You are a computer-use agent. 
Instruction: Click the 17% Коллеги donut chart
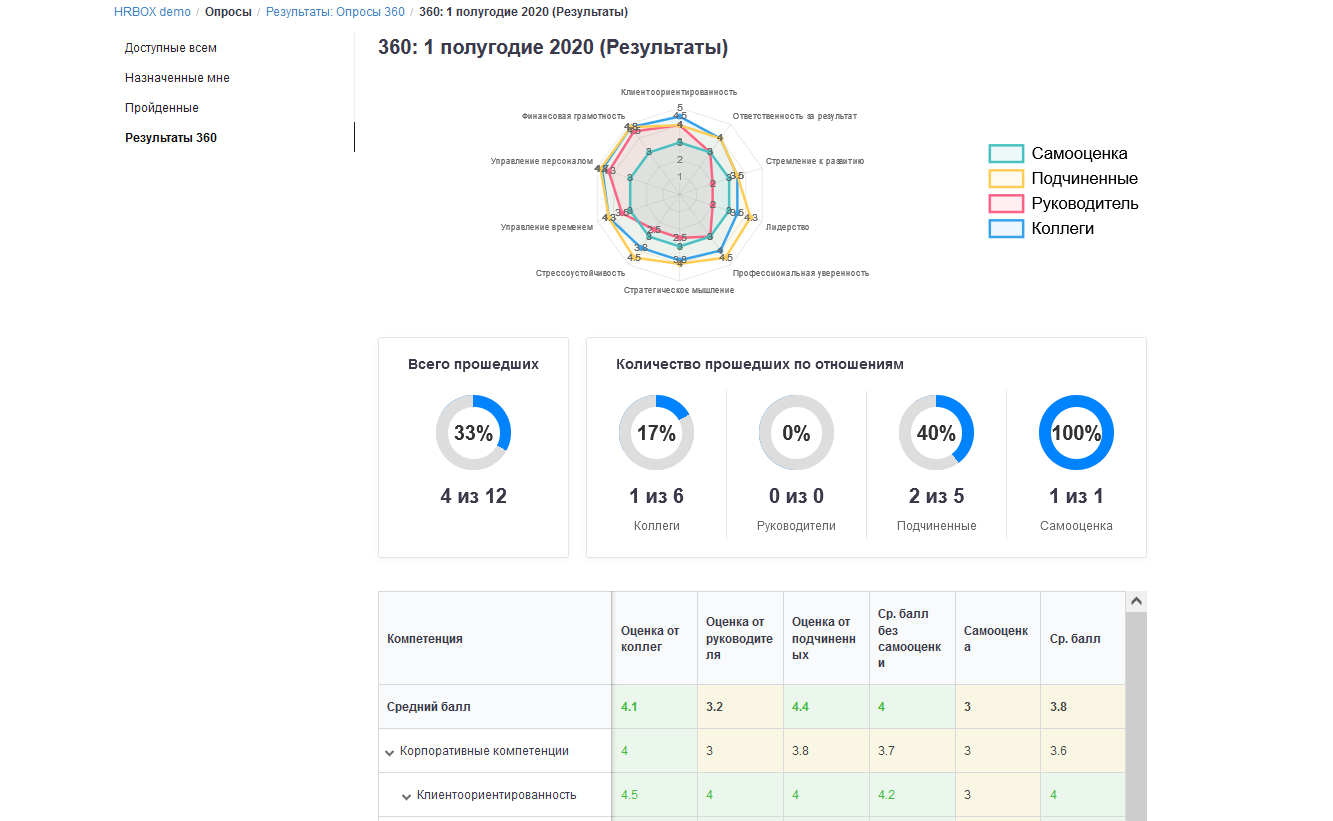click(656, 433)
